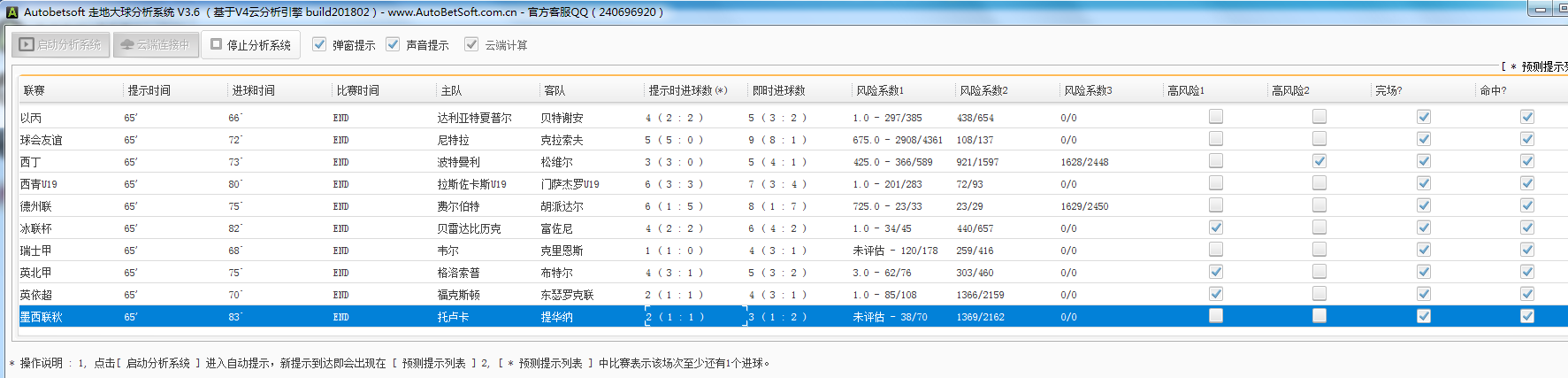Toggle the 弹窗提示 checkbox
This screenshot has width=1568, height=378.
pyautogui.click(x=320, y=44)
